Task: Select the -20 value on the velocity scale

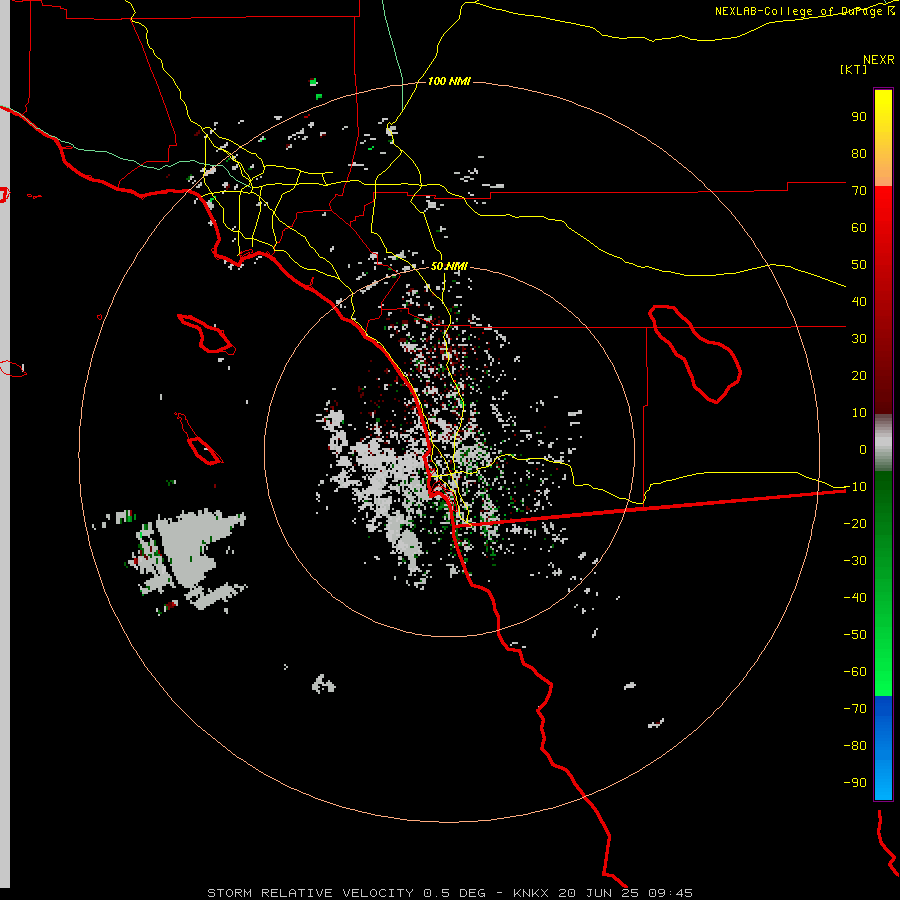Action: tap(855, 523)
